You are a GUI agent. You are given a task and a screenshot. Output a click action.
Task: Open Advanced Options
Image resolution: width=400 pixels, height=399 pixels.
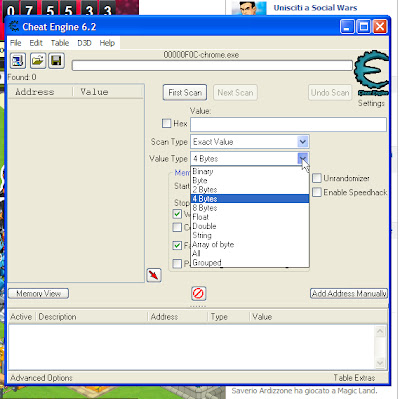[x=41, y=378]
